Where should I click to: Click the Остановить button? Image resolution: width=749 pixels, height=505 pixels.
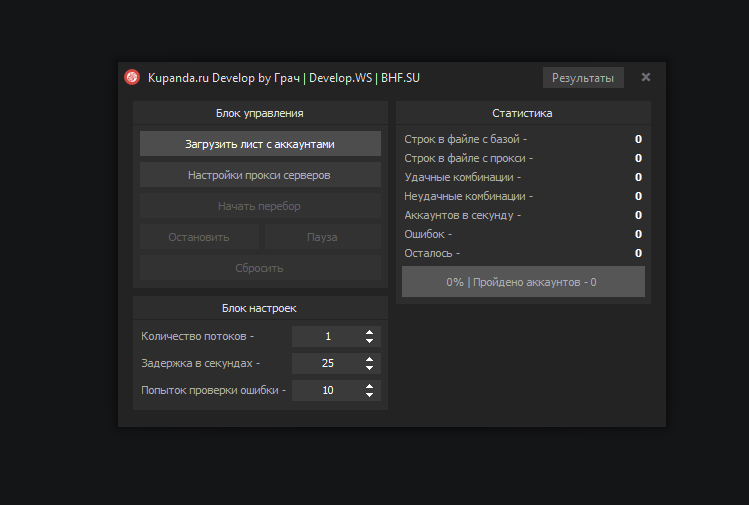[x=199, y=237]
